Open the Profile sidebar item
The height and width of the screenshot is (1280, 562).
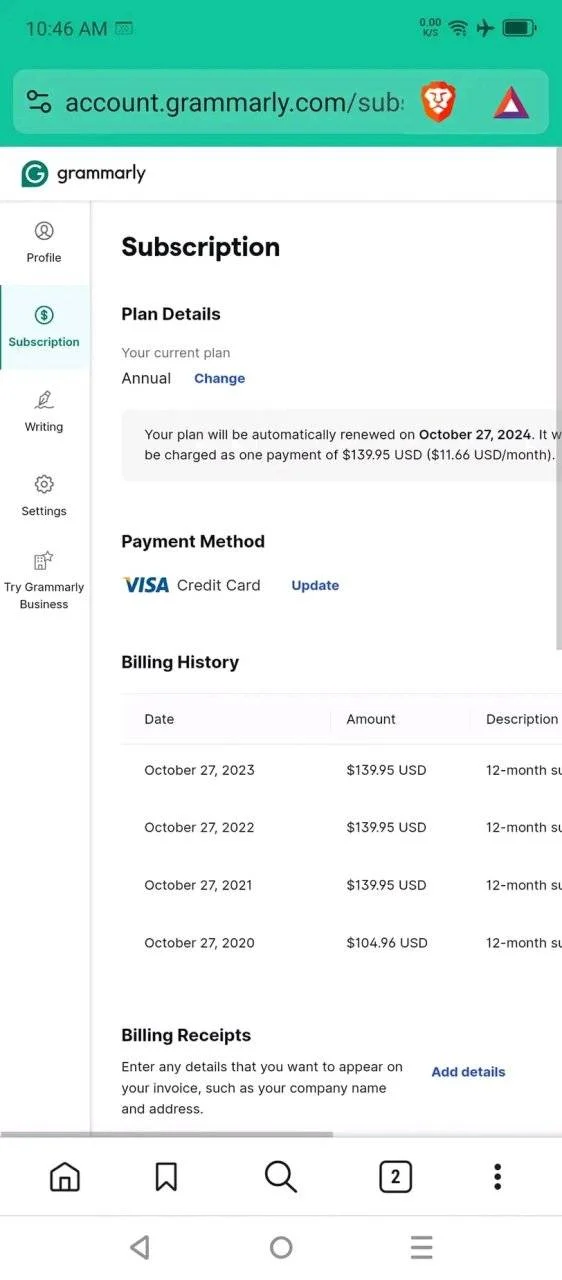coord(44,243)
